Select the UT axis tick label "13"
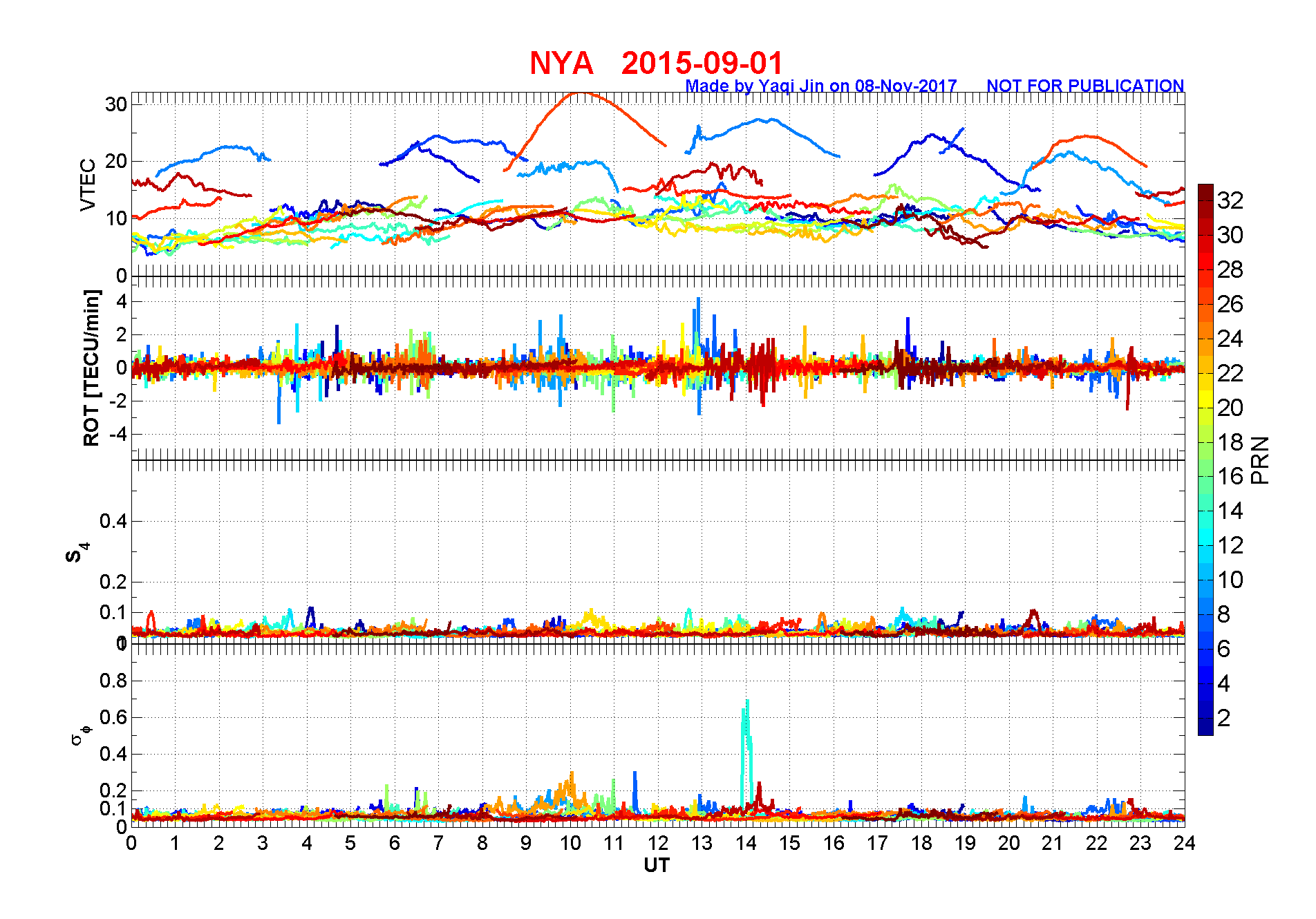The height and width of the screenshot is (919, 1316). [x=702, y=843]
